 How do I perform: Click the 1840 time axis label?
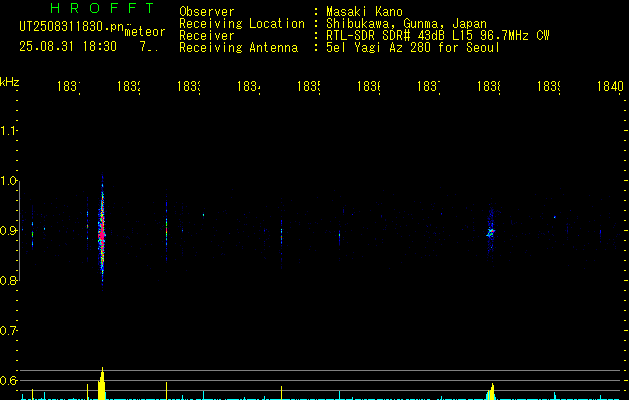(x=610, y=86)
